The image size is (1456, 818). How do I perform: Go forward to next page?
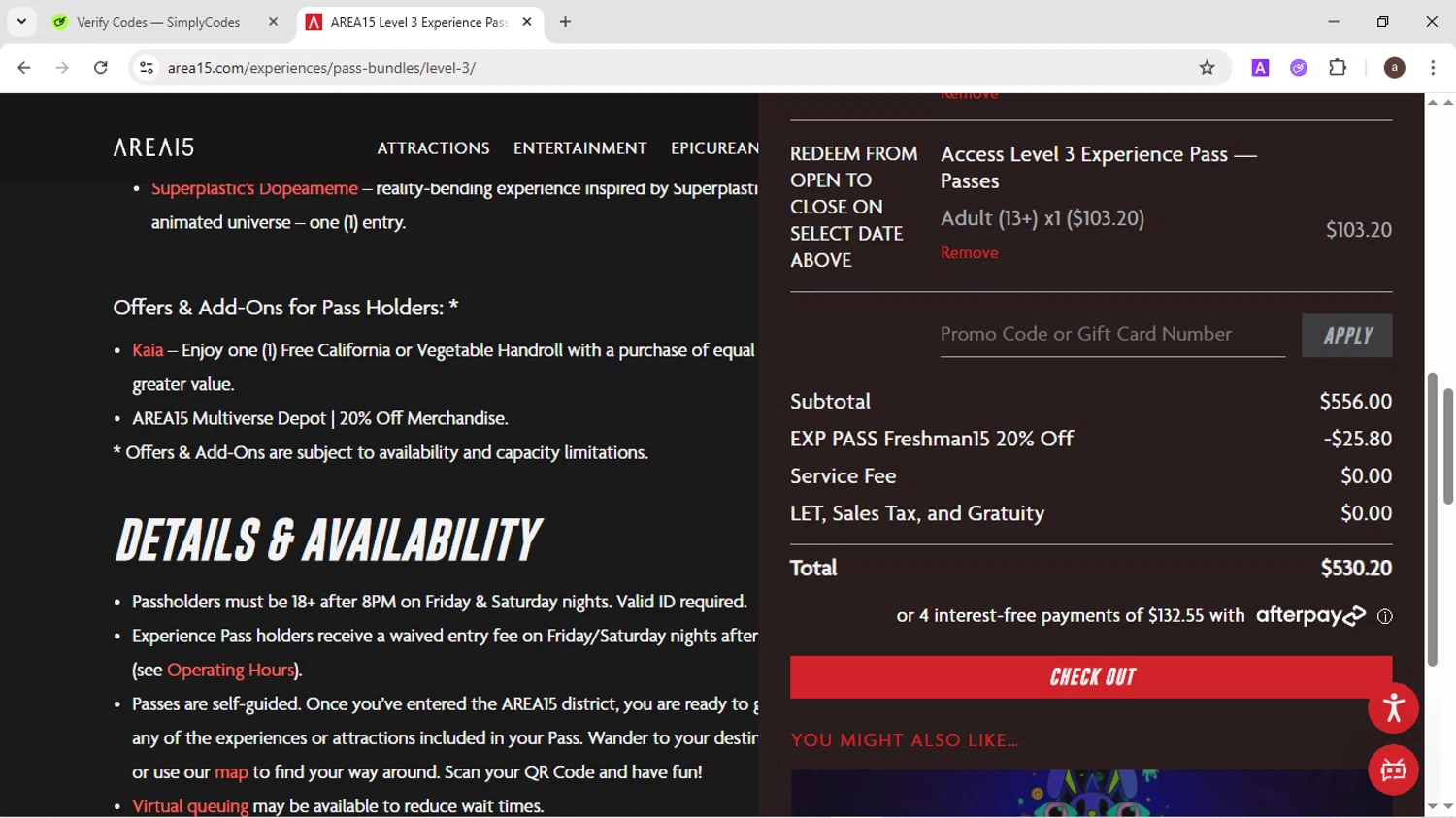(62, 68)
